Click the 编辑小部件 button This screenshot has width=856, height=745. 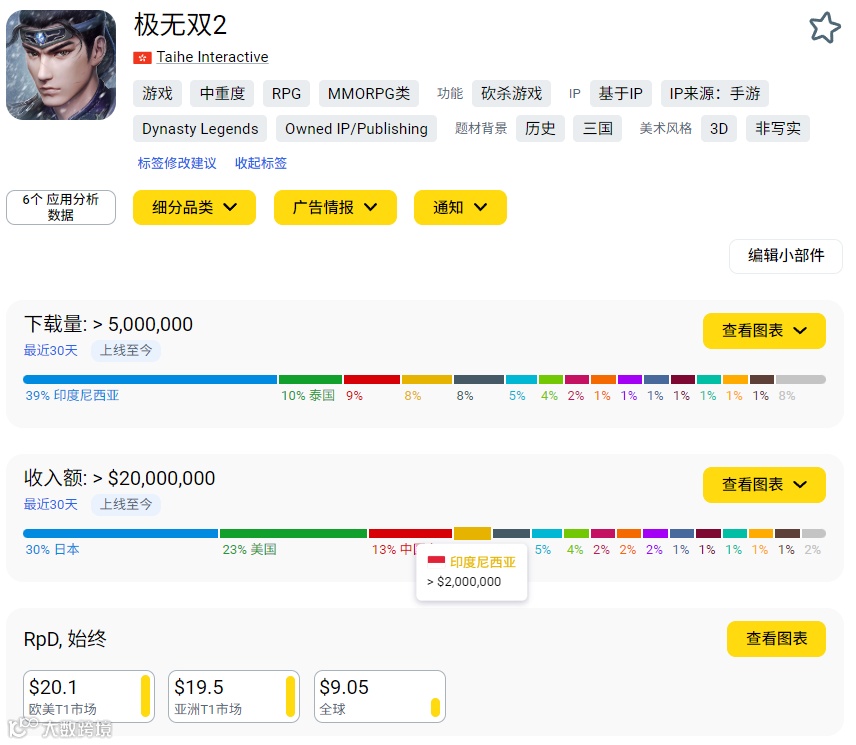click(x=786, y=255)
